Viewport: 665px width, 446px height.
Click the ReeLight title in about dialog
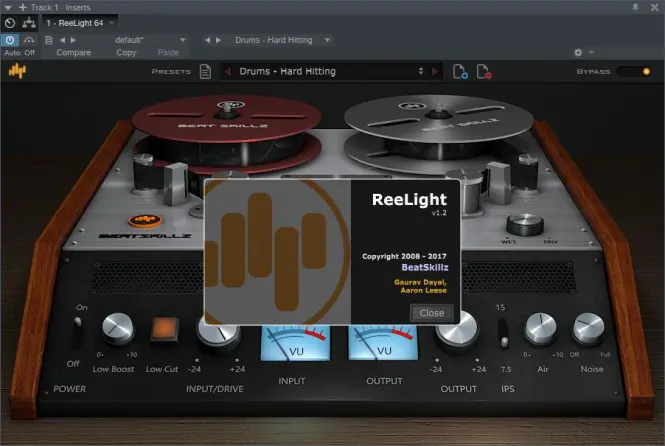coord(409,200)
